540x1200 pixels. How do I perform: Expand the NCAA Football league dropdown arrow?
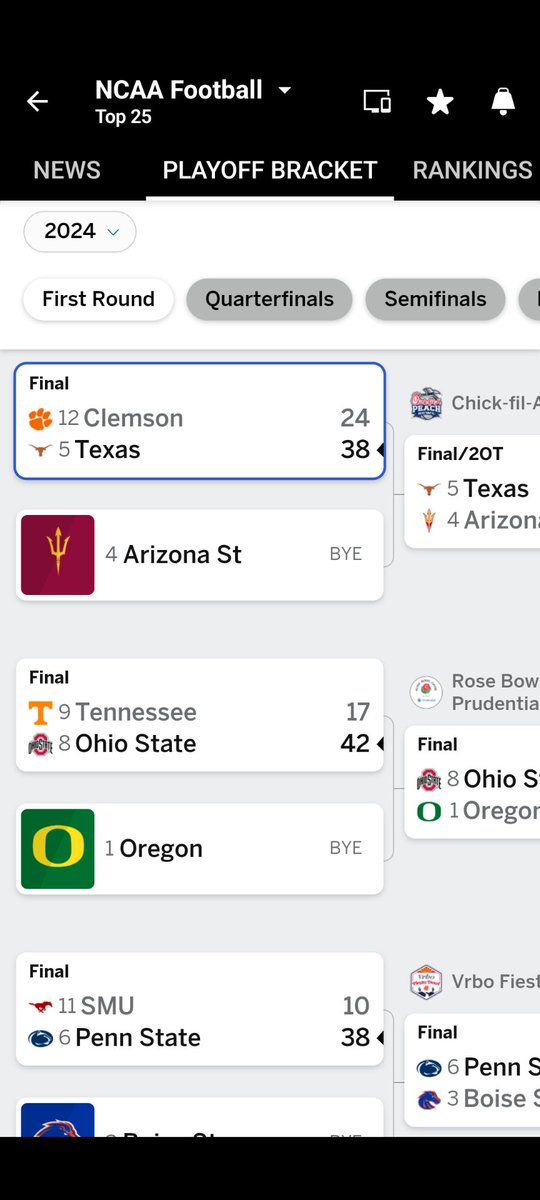coord(285,90)
